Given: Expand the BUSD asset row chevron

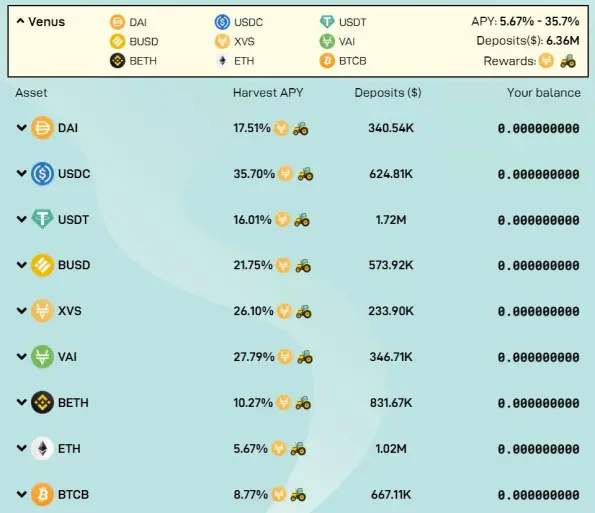Looking at the screenshot, I should [22, 265].
